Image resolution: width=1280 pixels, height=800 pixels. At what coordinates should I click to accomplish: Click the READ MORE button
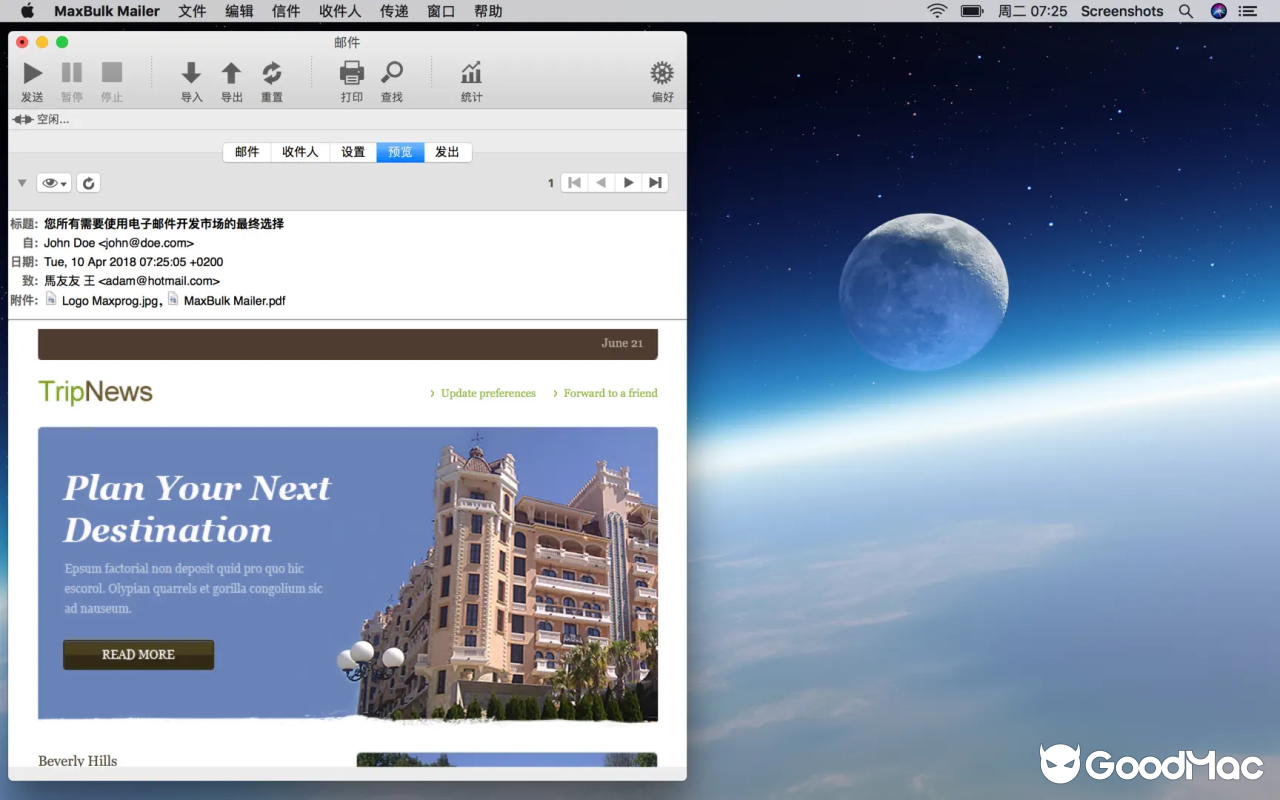pyautogui.click(x=138, y=654)
